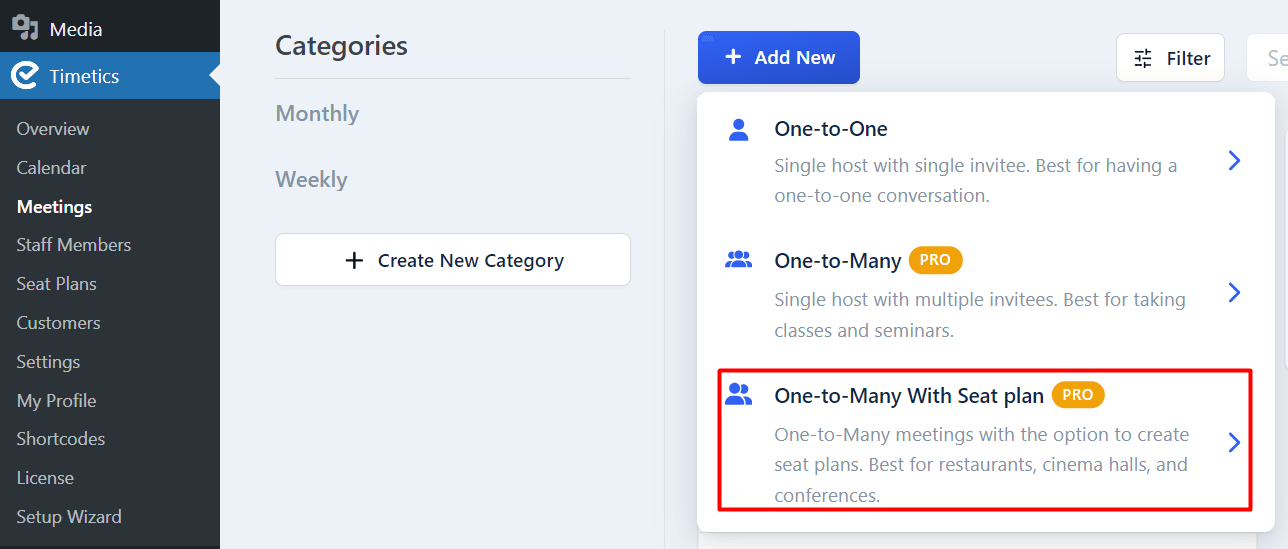Click the Media library icon in sidebar
Viewport: 1288px width, 549px height.
click(25, 27)
